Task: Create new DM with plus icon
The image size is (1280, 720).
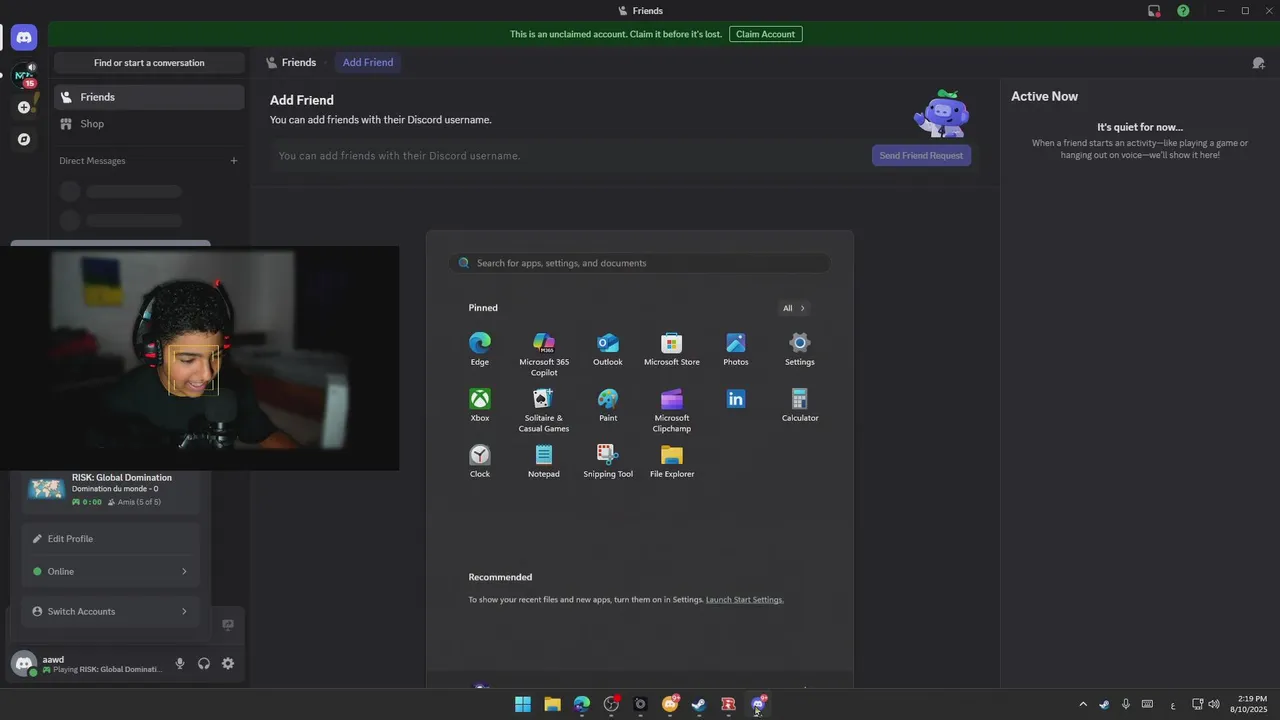Action: 234,161
